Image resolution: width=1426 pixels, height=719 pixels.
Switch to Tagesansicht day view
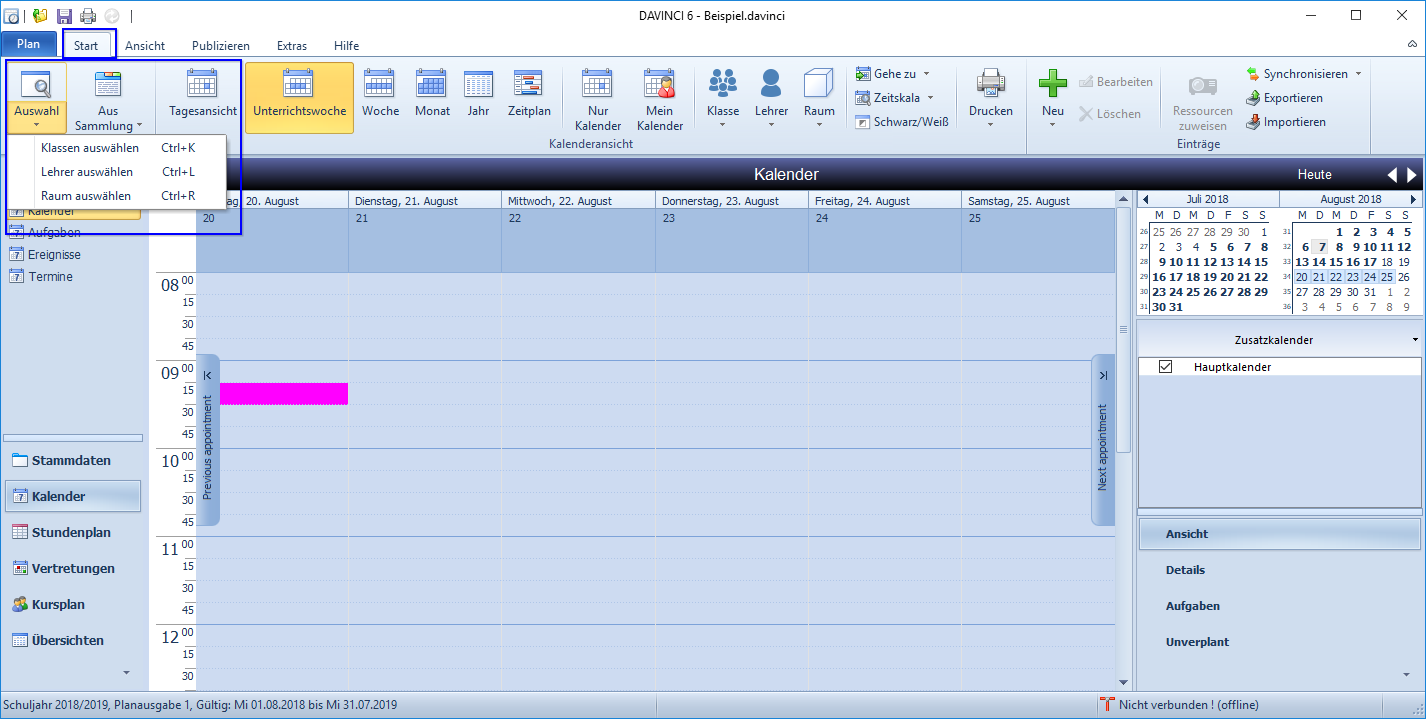click(x=203, y=98)
